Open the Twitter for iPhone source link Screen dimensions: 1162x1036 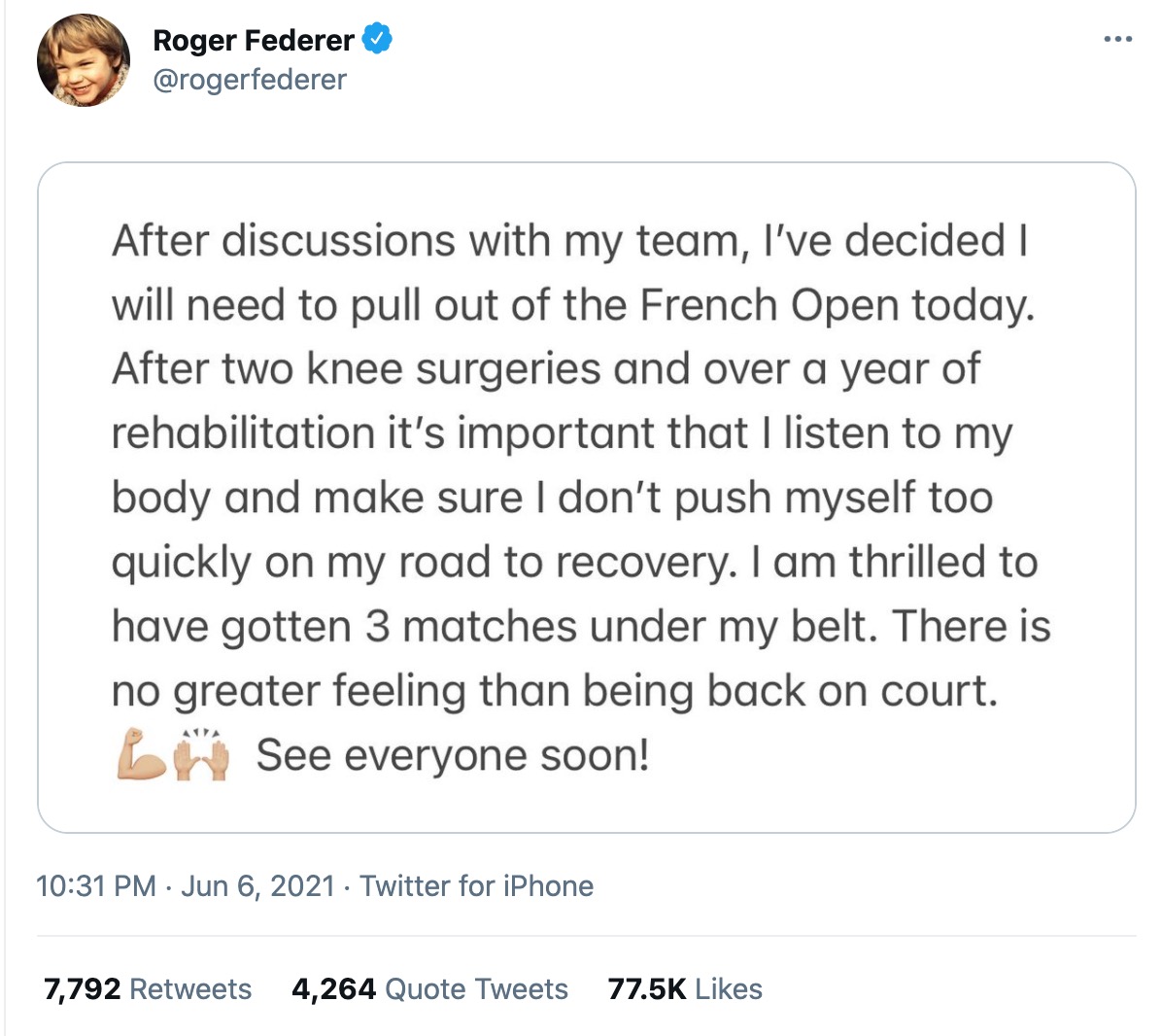476,886
